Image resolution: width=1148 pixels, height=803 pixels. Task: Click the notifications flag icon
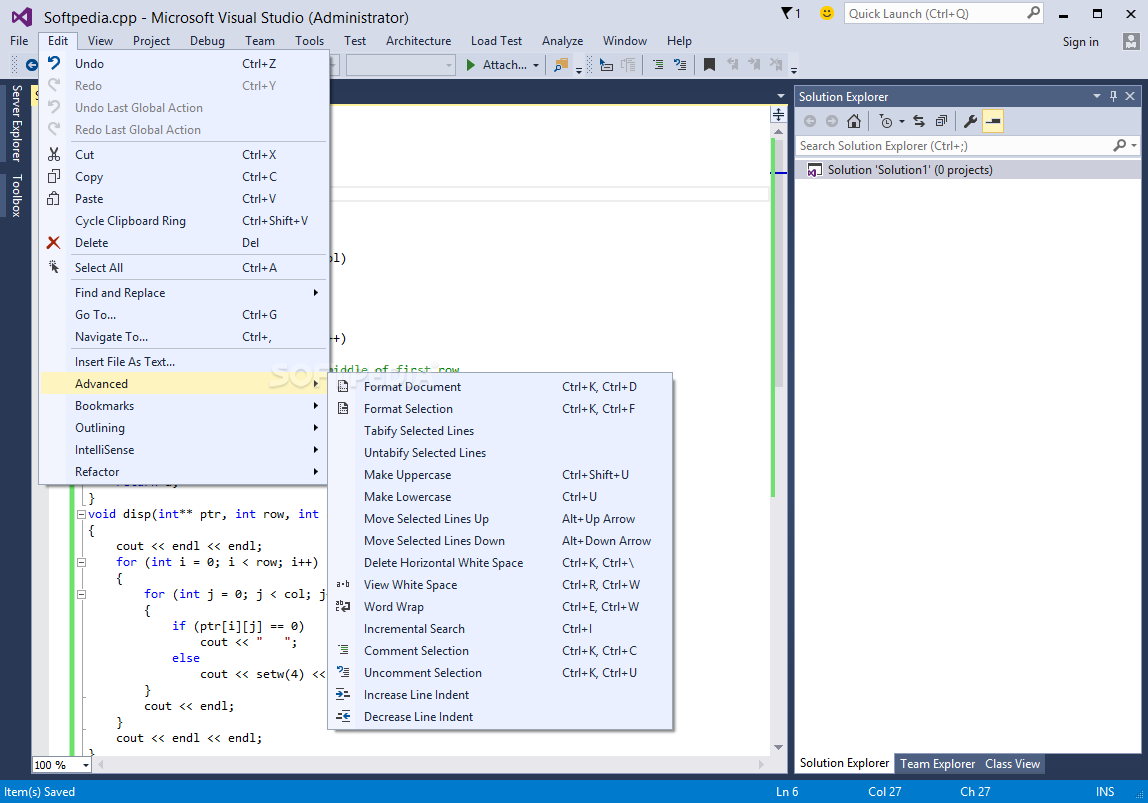(787, 13)
